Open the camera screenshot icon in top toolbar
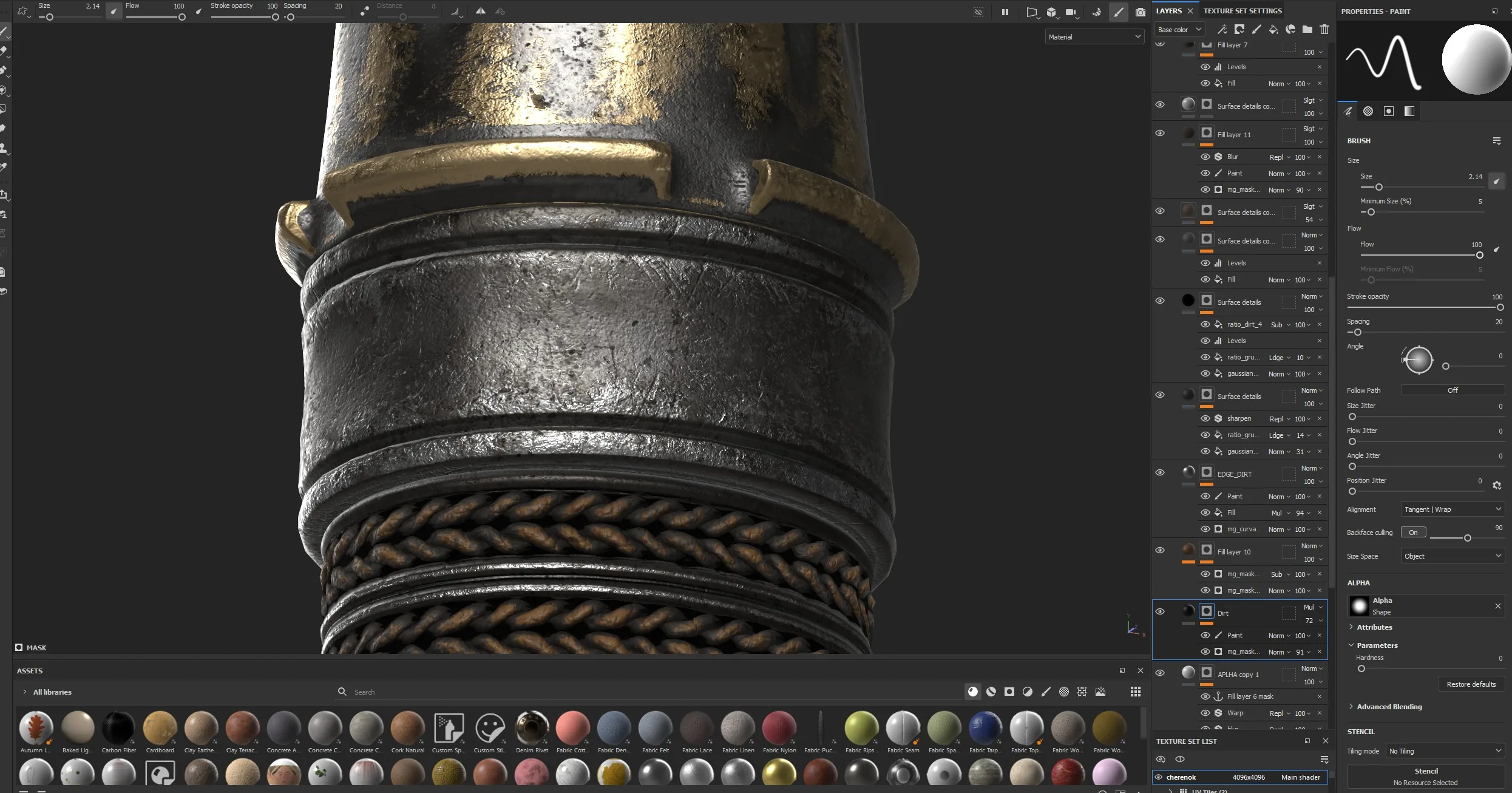The height and width of the screenshot is (793, 1512). click(1141, 12)
